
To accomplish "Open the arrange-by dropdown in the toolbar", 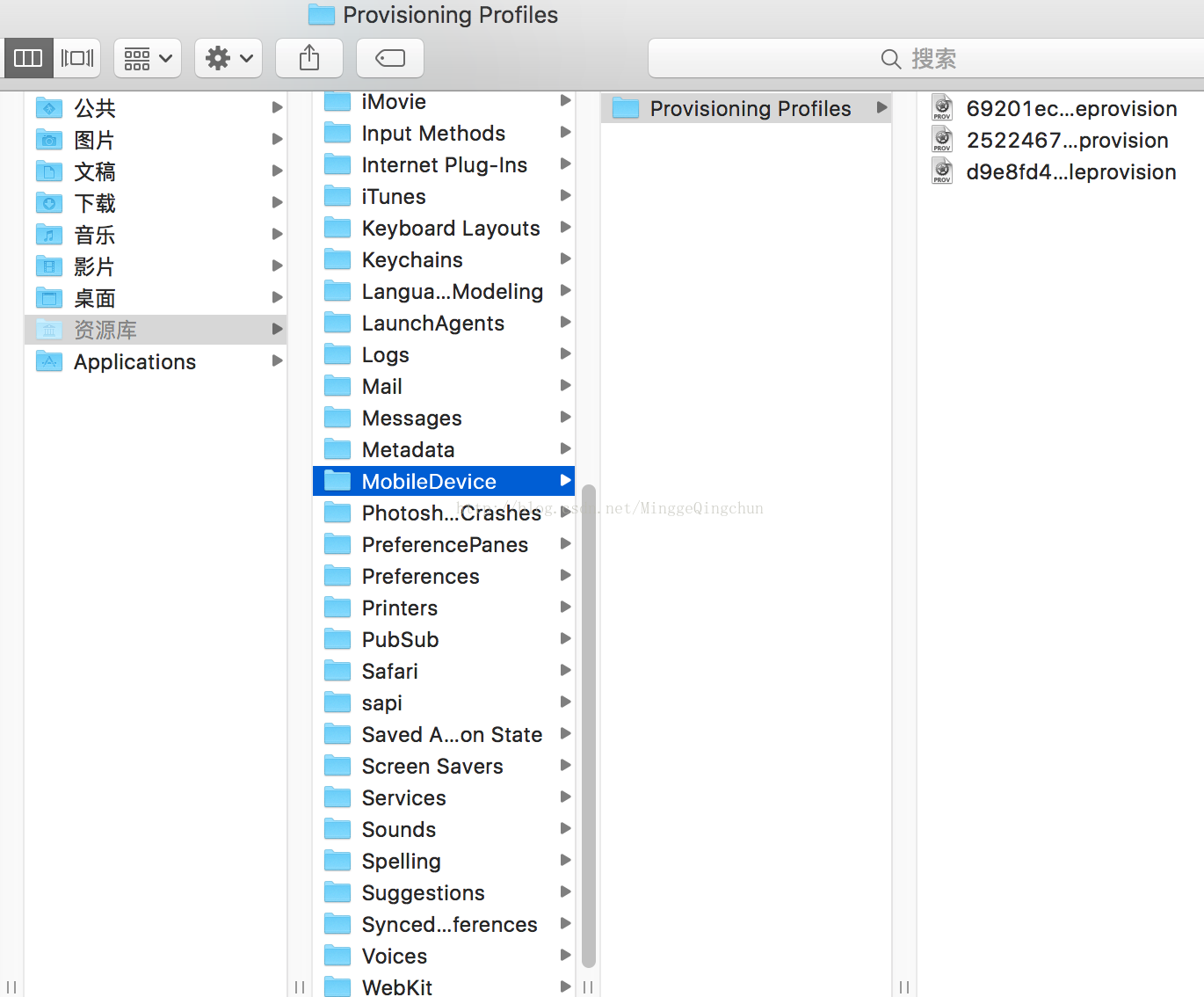I will pos(147,57).
